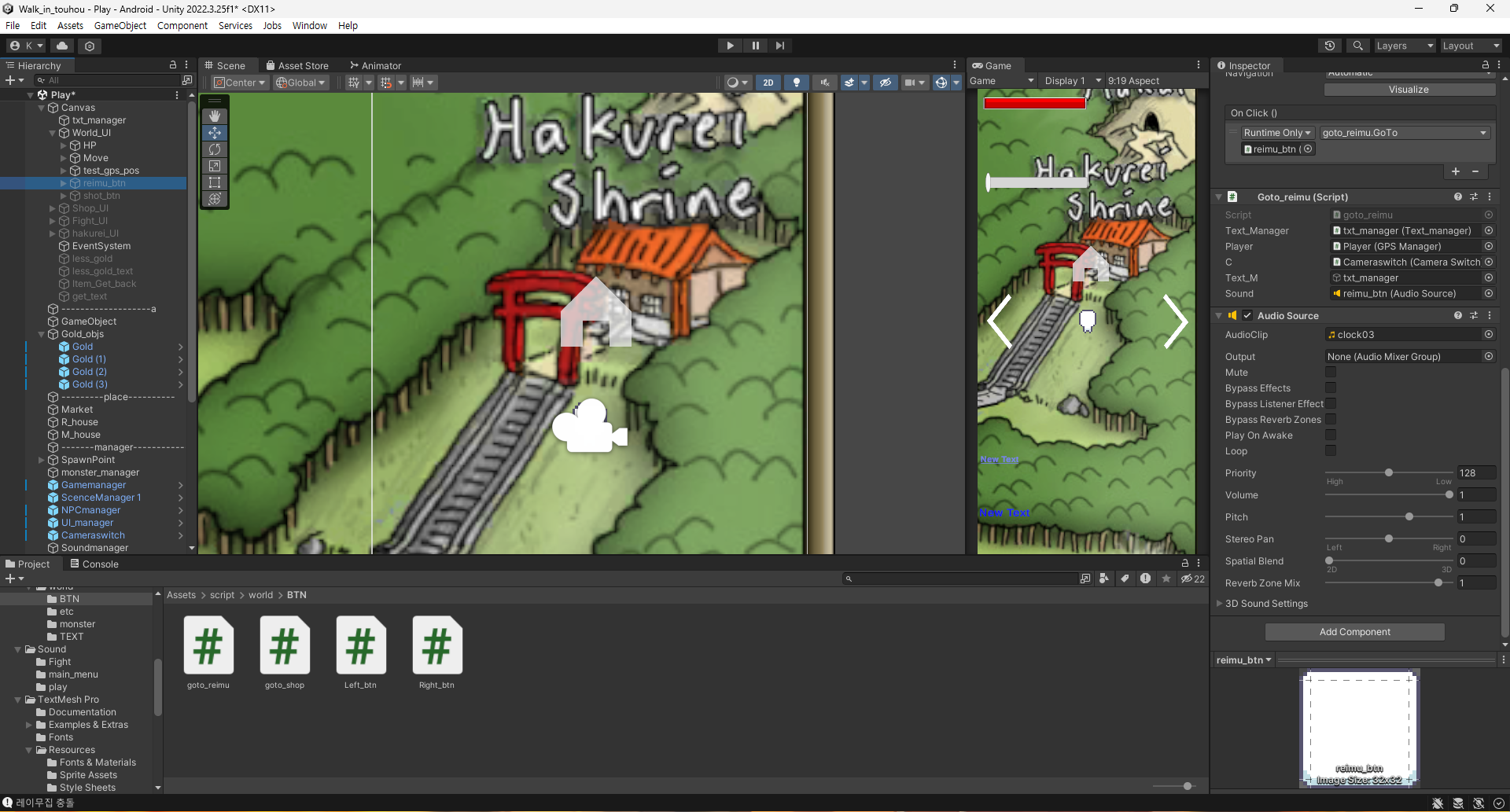The image size is (1510, 812).
Task: Enable Bypass Listener Effects checkbox
Action: coord(1331,404)
